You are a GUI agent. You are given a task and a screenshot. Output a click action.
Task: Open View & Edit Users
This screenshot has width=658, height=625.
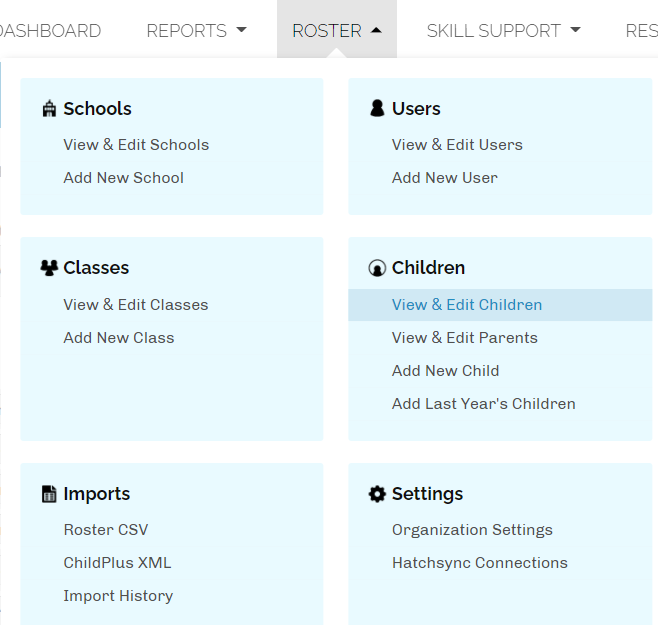pyautogui.click(x=457, y=145)
